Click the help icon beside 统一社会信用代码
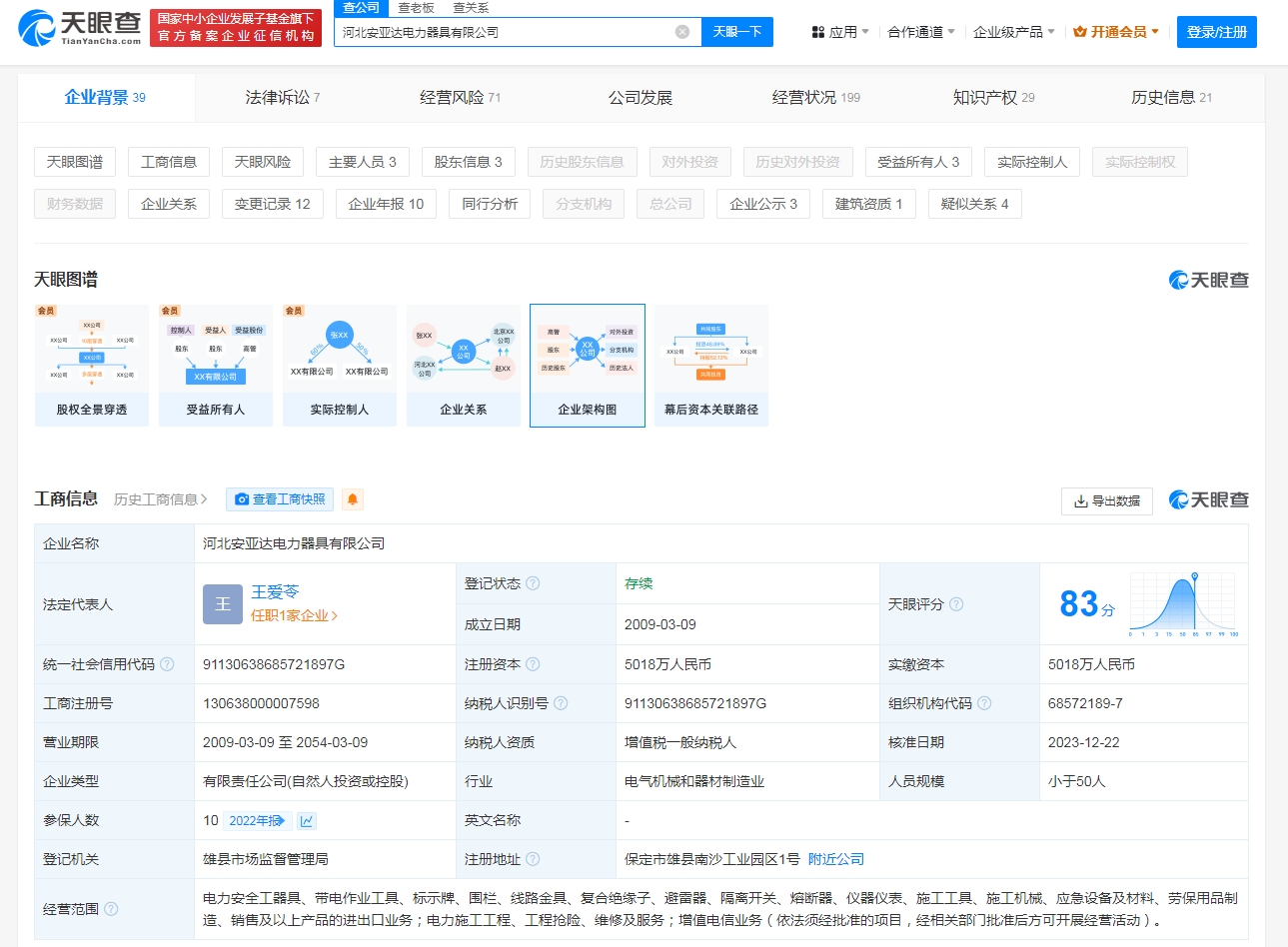This screenshot has height=947, width=1288. [167, 664]
